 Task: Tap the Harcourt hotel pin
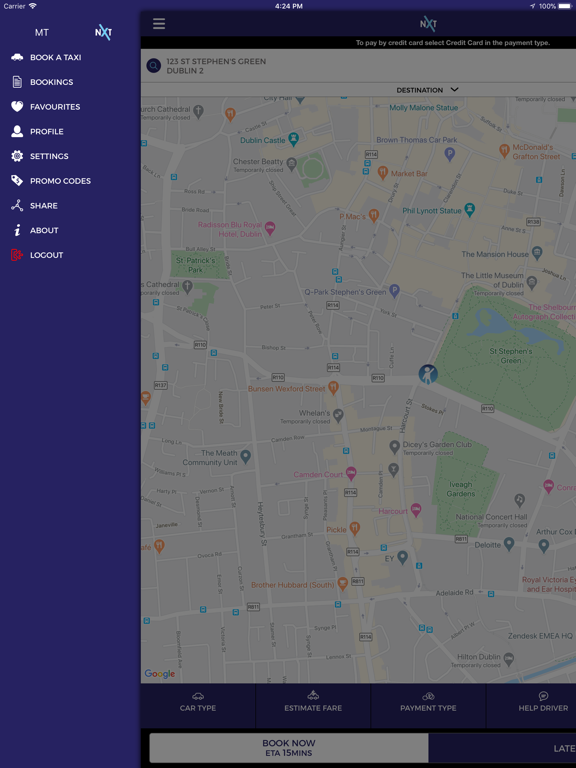pyautogui.click(x=416, y=509)
